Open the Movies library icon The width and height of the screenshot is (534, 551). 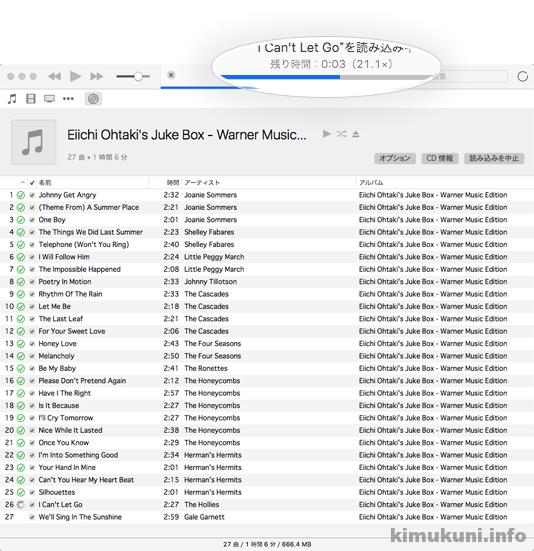(31, 99)
